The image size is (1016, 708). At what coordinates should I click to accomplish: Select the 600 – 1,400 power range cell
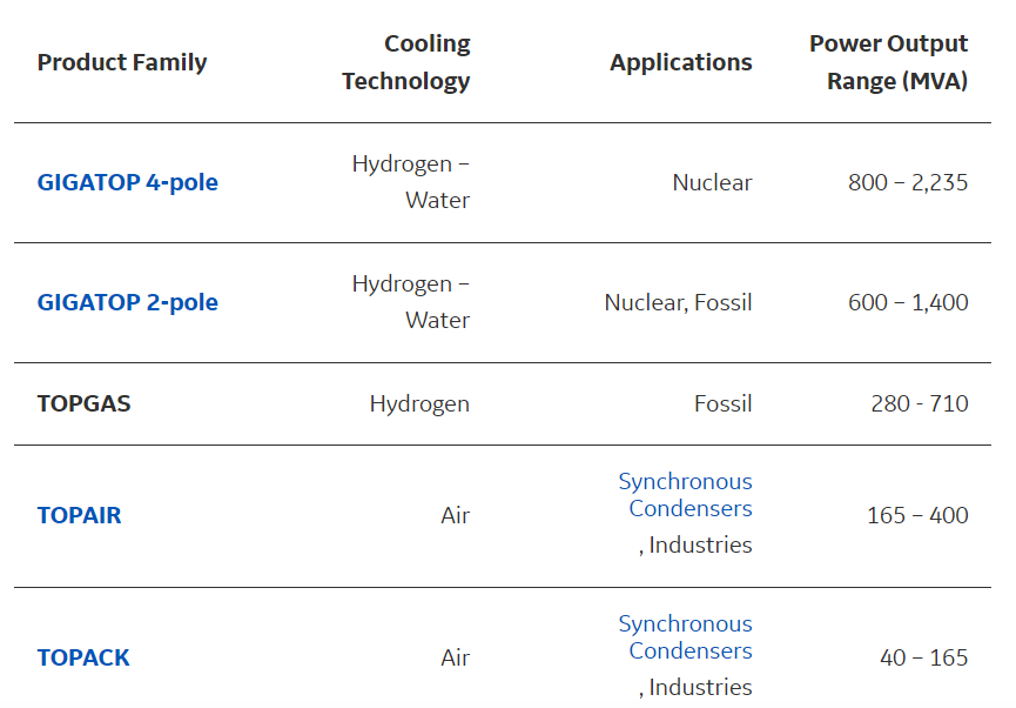pyautogui.click(x=908, y=302)
